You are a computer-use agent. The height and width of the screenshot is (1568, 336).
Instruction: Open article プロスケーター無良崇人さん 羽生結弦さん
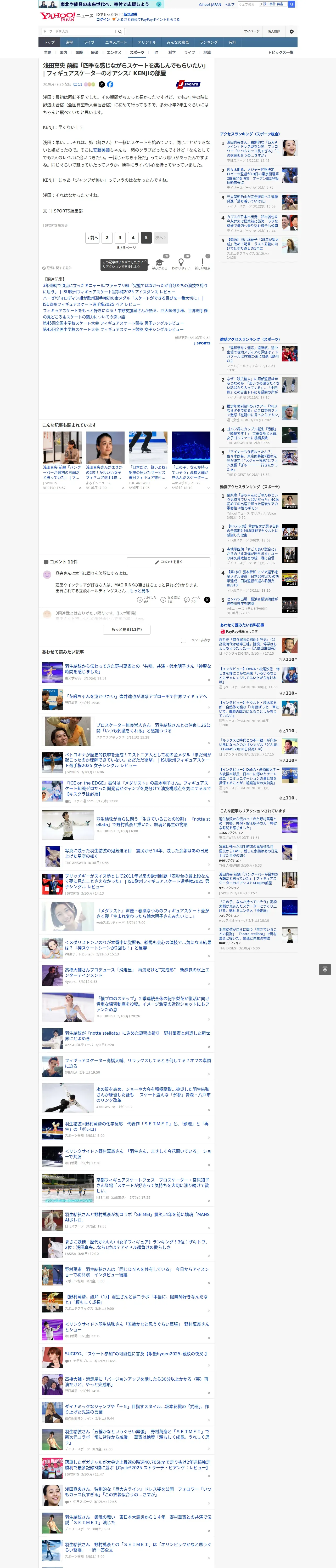click(x=153, y=728)
